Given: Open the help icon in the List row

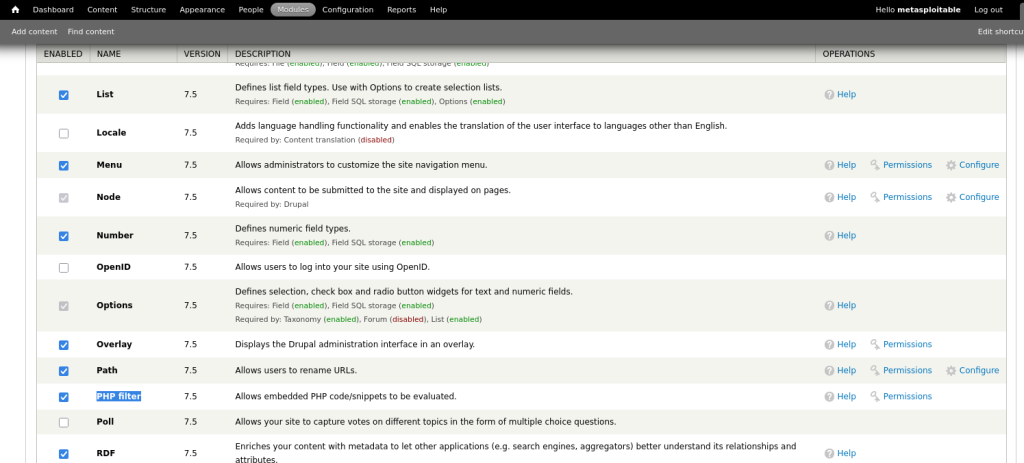Looking at the screenshot, I should (829, 95).
